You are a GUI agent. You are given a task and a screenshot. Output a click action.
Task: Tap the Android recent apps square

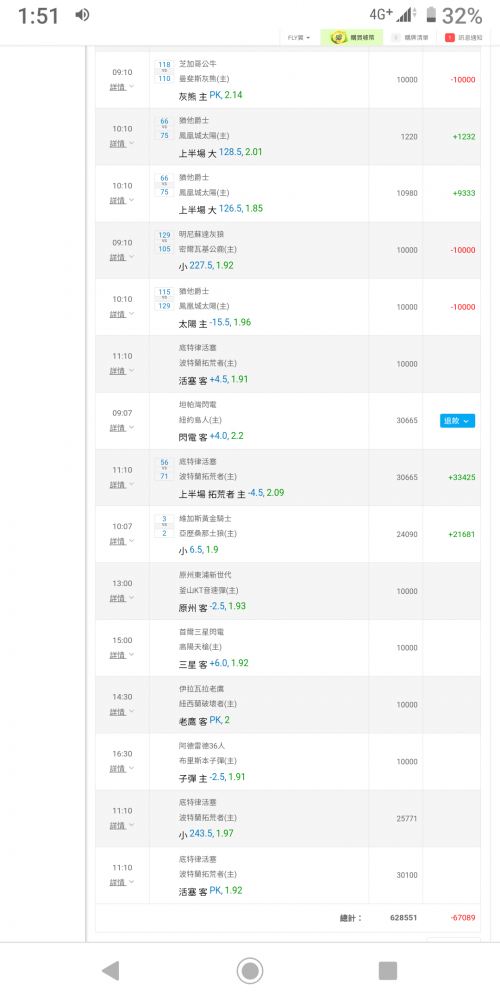[x=388, y=971]
